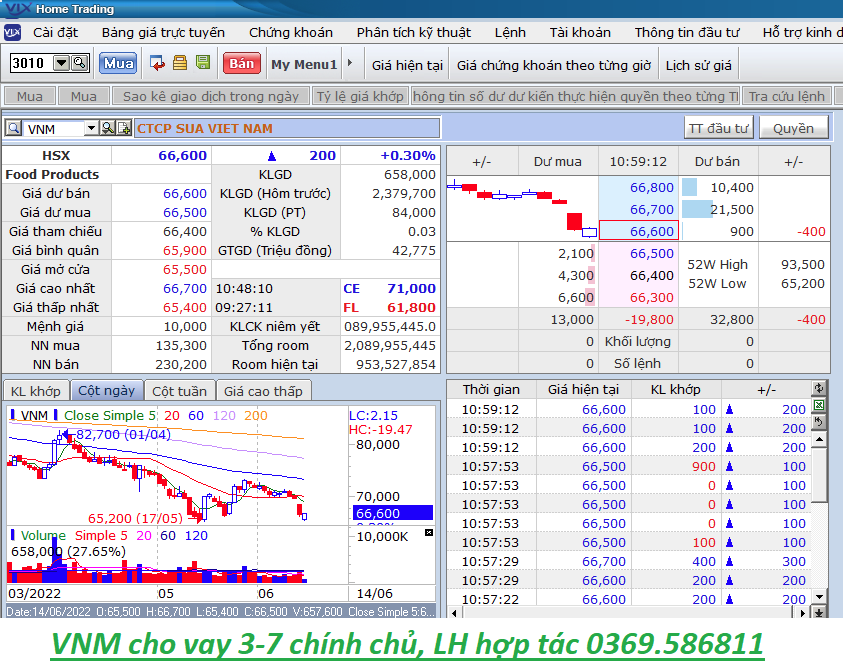Click the KL khớp column header in the trade list
This screenshot has height=670, width=843.
[675, 389]
